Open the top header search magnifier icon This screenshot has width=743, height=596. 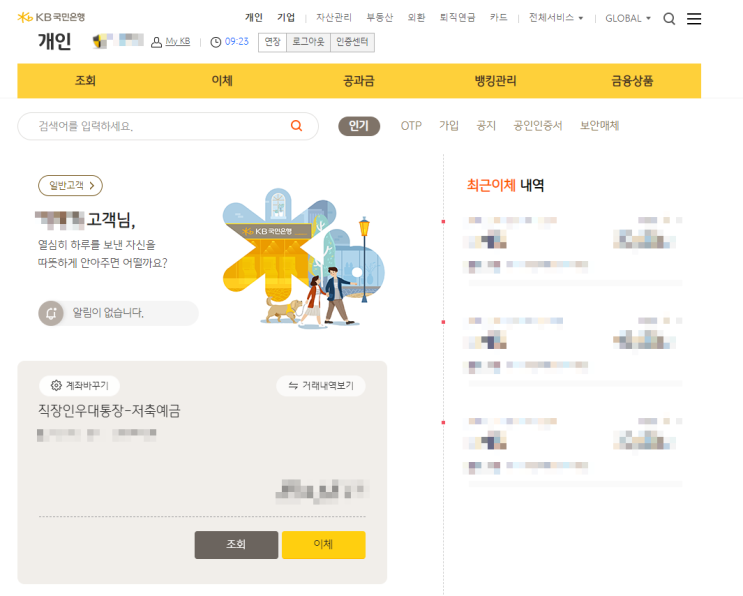669,18
